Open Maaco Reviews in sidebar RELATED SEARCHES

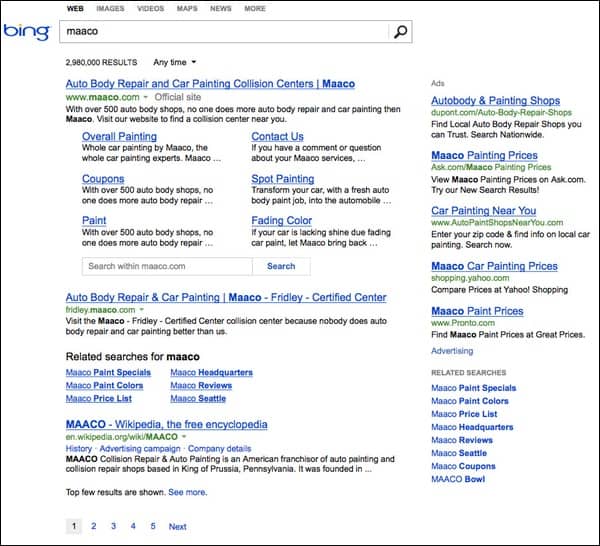462,440
